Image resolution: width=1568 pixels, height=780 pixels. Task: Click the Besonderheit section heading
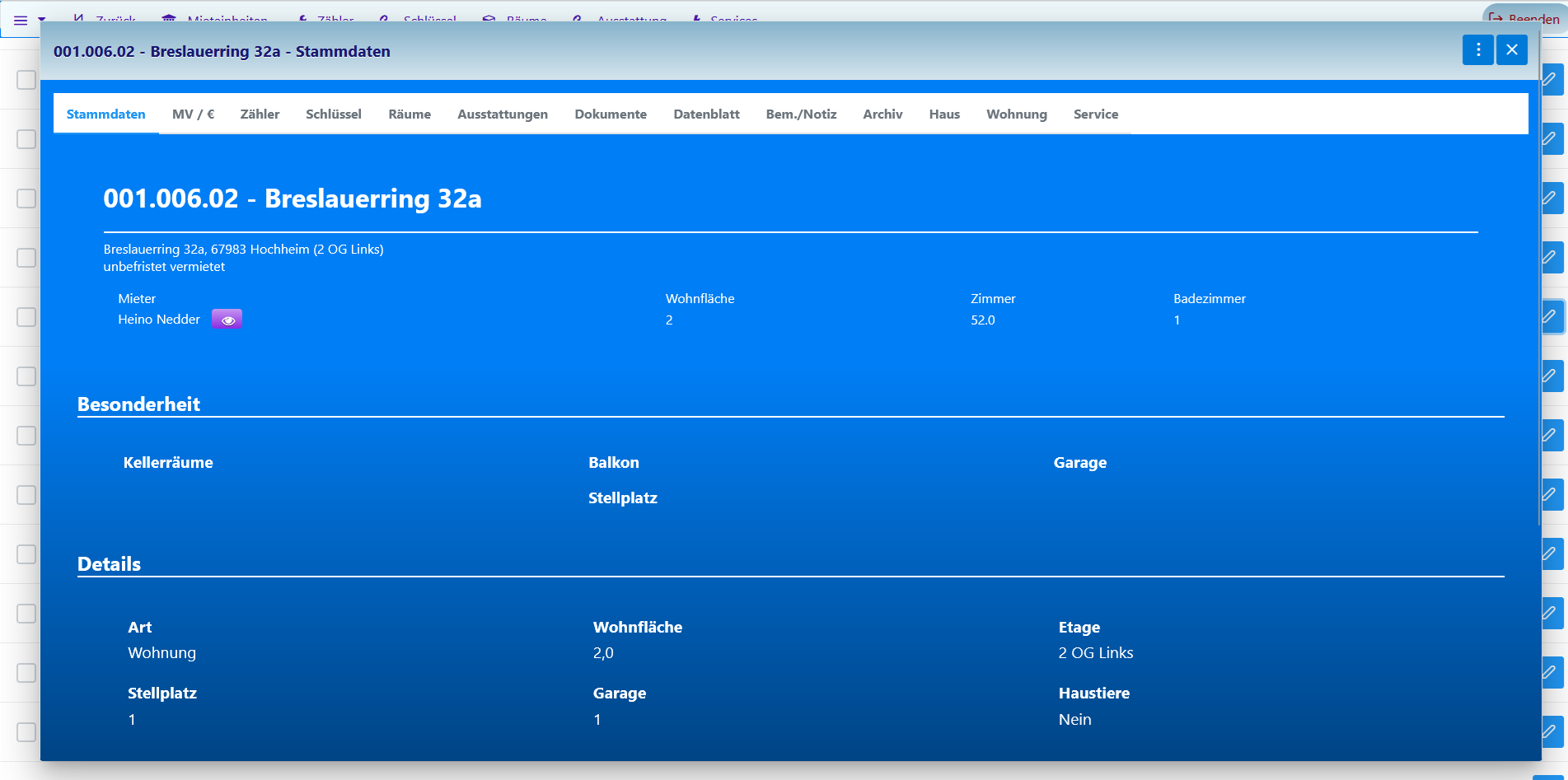click(x=138, y=404)
